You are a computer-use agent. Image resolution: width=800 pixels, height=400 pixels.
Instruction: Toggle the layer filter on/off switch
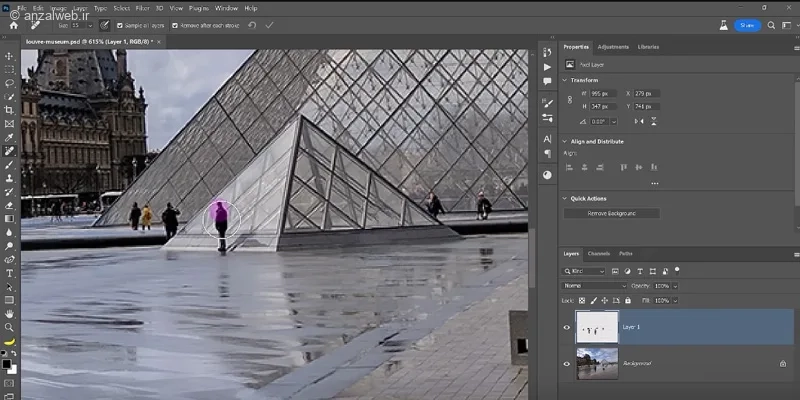[x=677, y=270]
